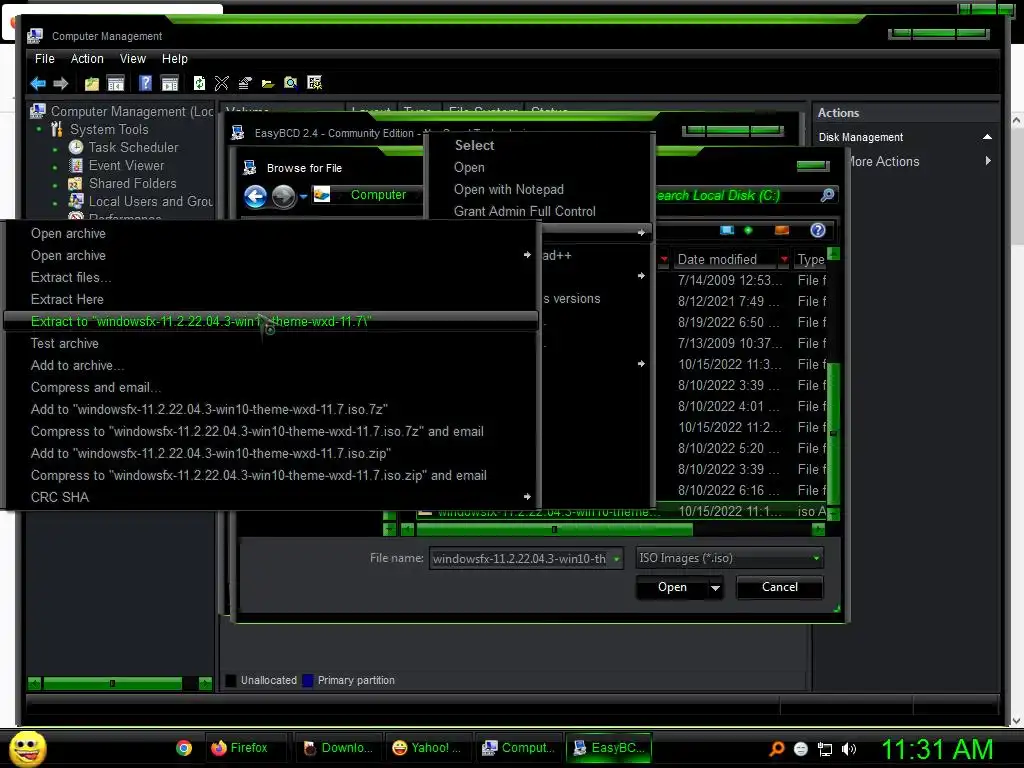Select Test archive menu entry

point(270,344)
